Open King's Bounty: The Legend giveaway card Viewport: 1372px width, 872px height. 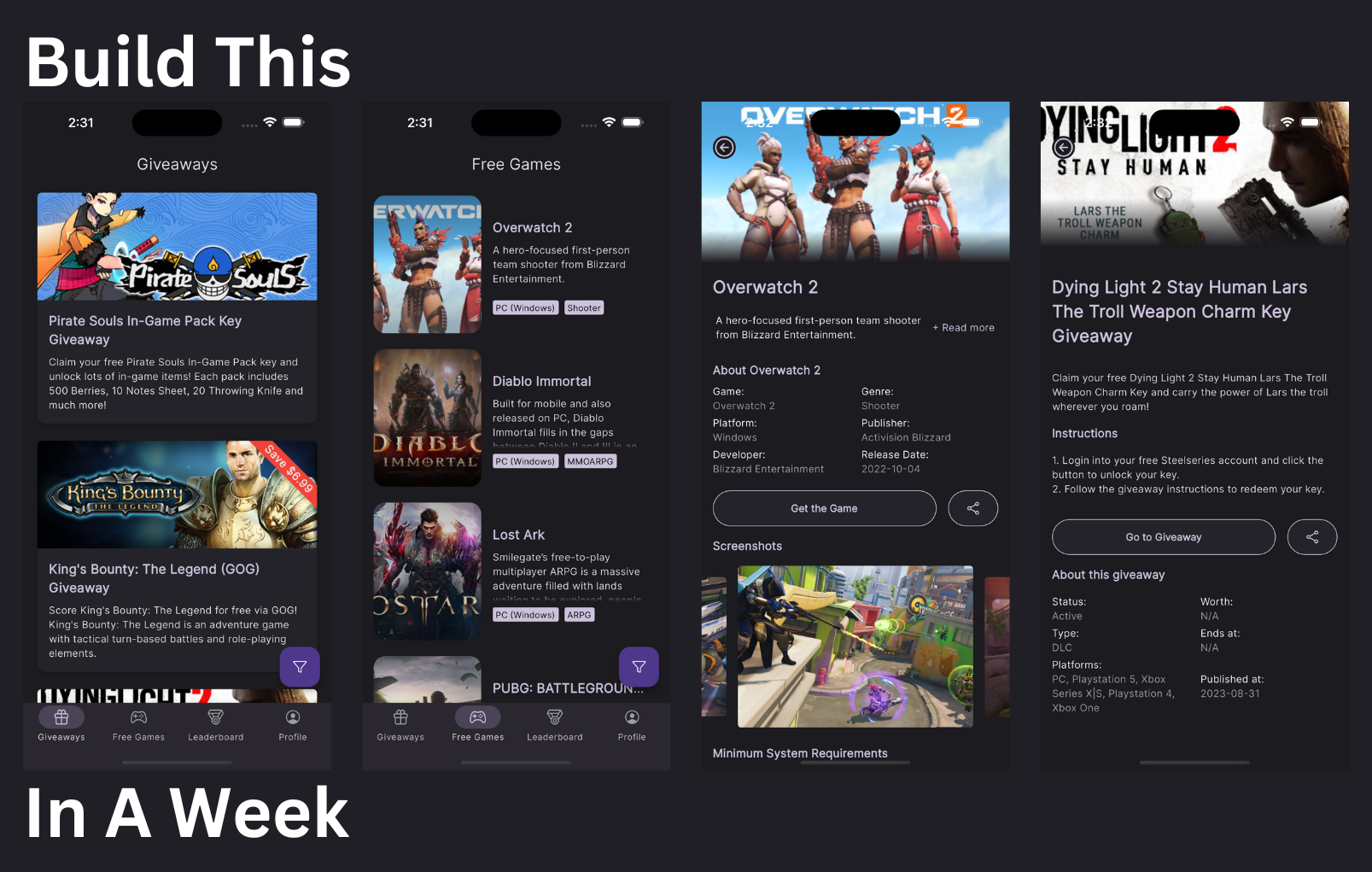point(178,556)
